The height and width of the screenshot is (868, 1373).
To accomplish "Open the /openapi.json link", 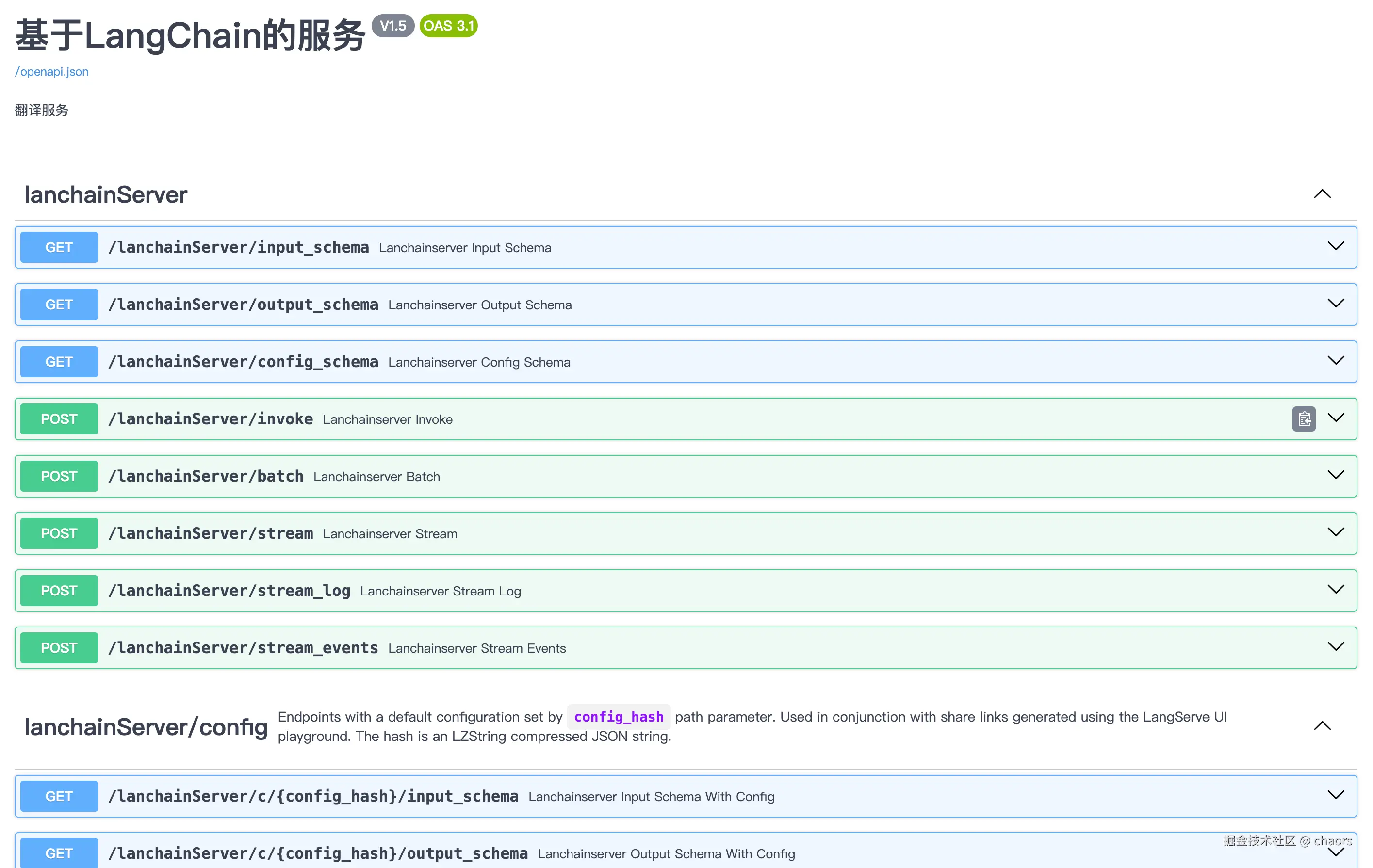I will coord(52,72).
